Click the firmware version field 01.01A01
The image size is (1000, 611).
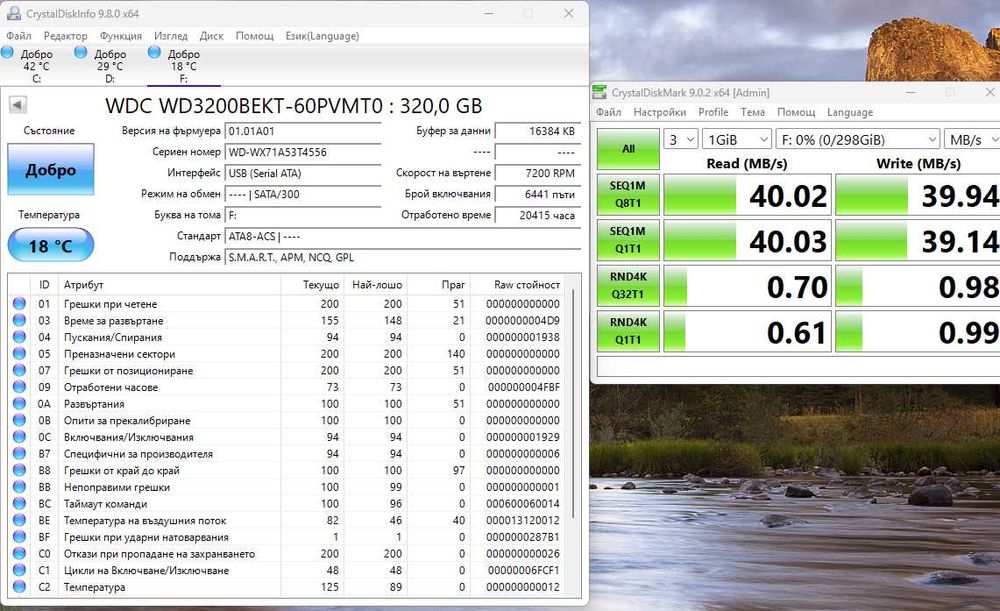click(304, 131)
